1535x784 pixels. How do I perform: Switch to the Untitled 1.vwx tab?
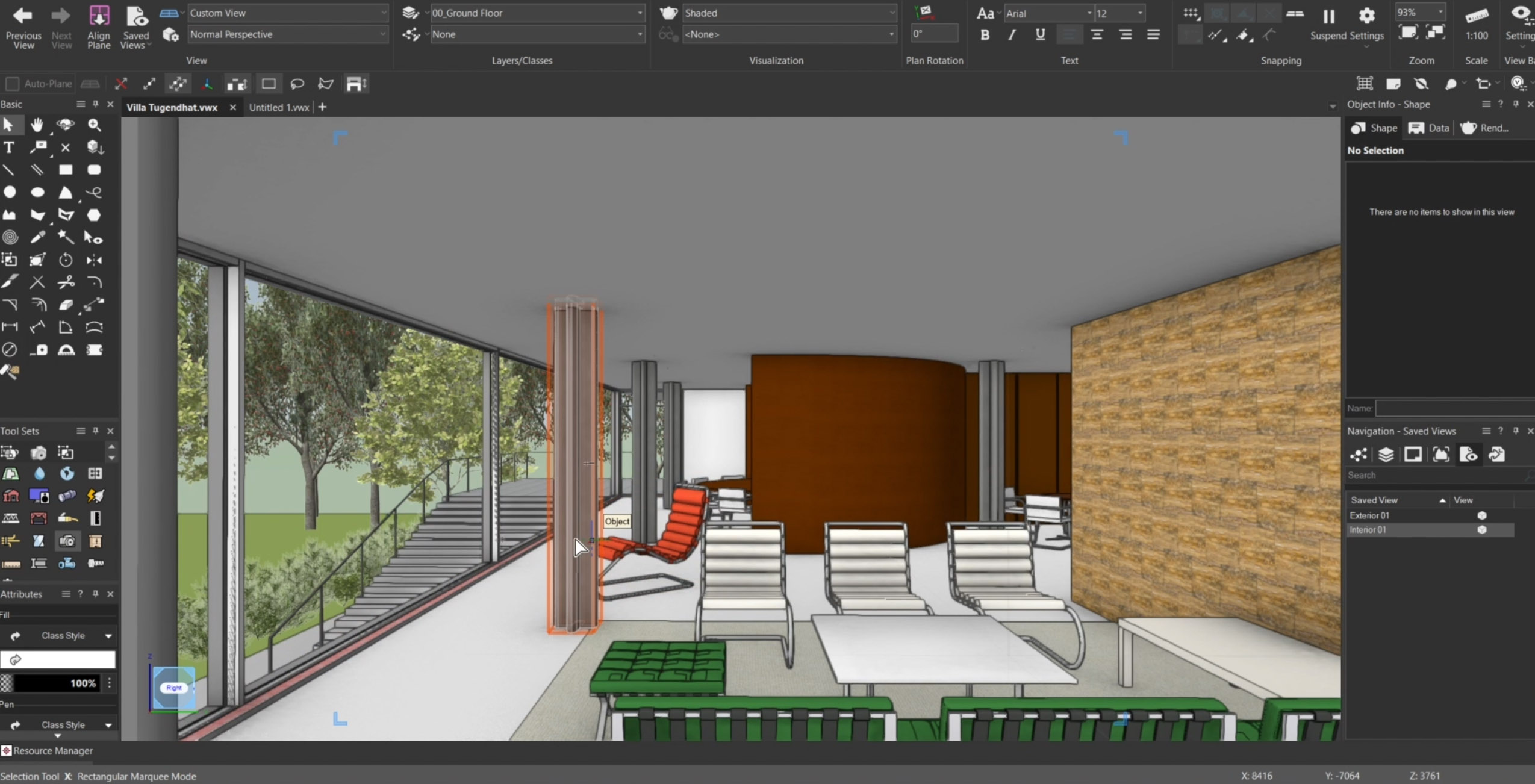click(279, 107)
